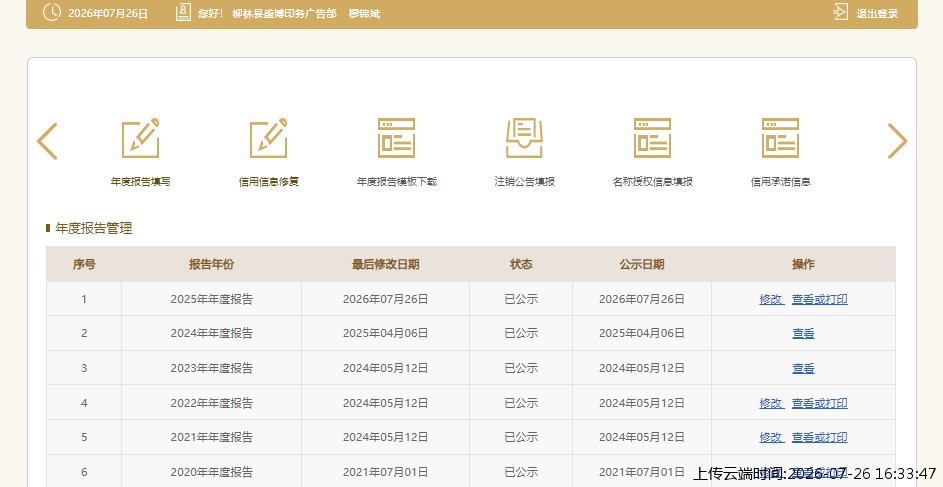Click 修改 for the 2022年年度报告
Viewport: 943px width, 487px height.
tap(772, 403)
